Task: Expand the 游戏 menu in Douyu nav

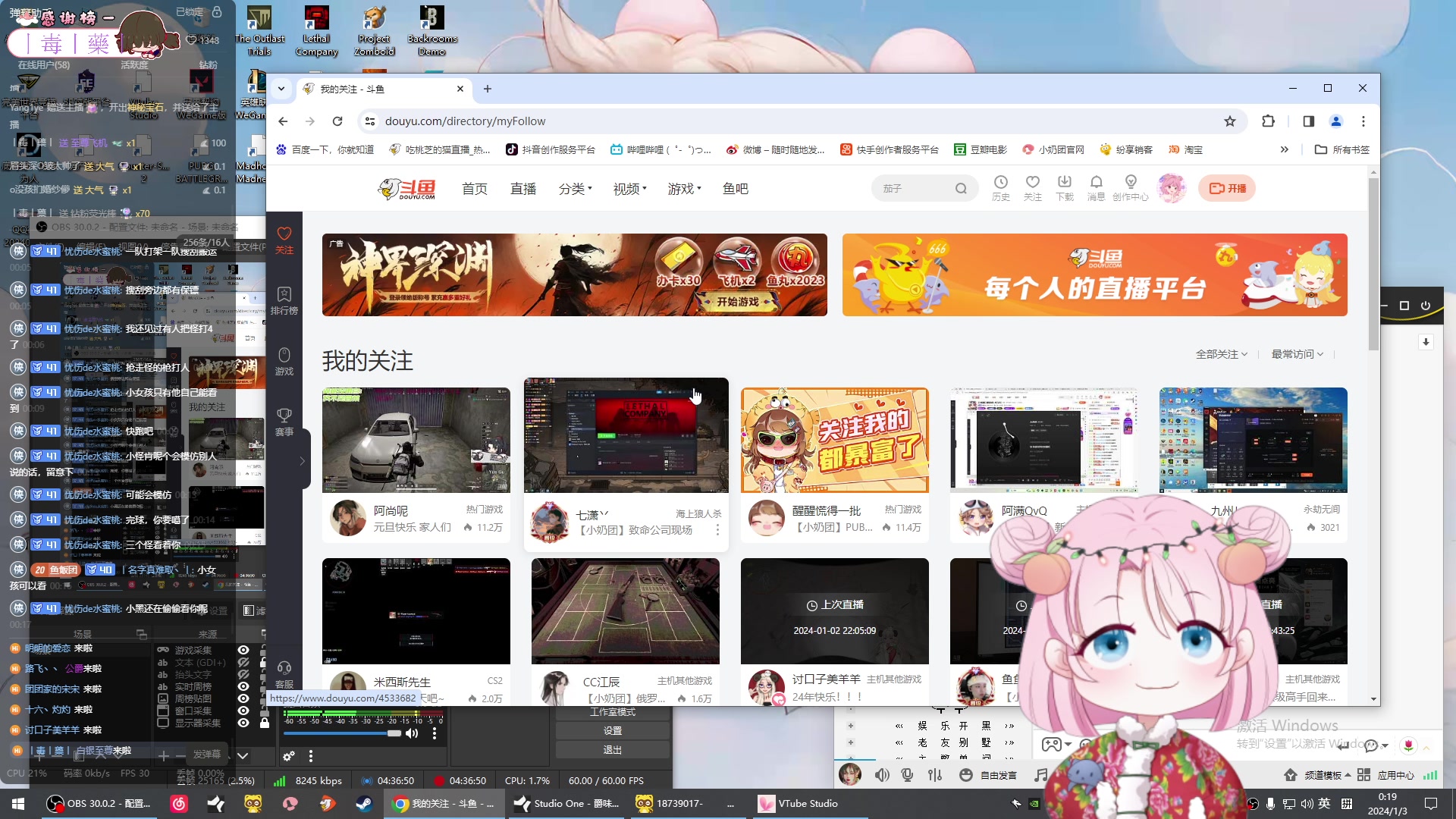Action: click(684, 189)
